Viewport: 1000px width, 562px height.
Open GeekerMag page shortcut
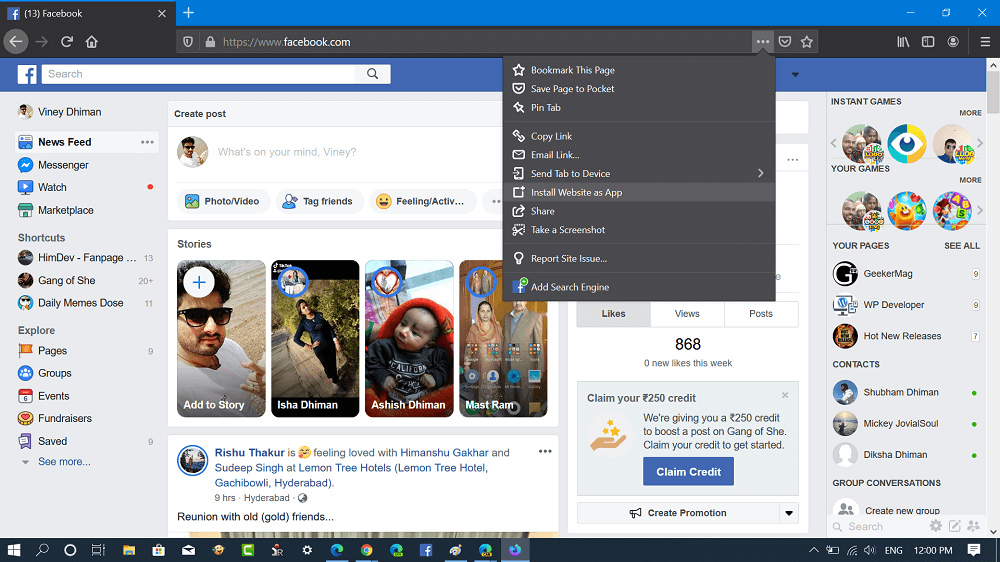tap(888, 274)
